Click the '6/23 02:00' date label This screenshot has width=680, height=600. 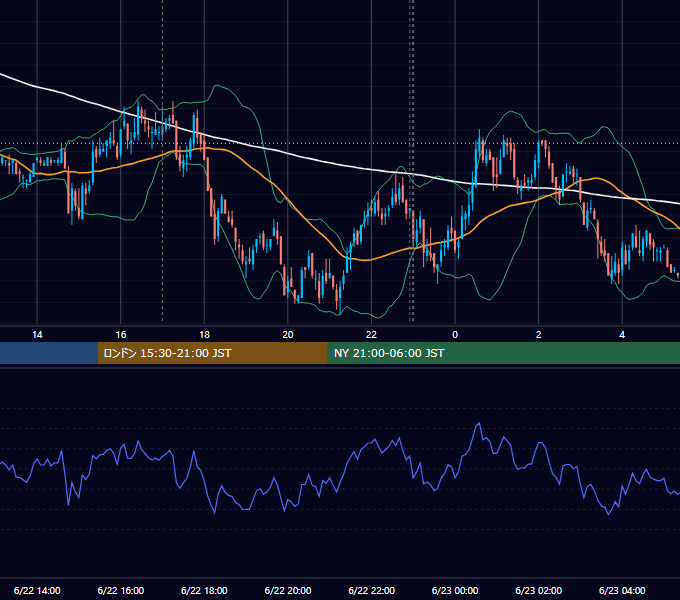point(539,590)
